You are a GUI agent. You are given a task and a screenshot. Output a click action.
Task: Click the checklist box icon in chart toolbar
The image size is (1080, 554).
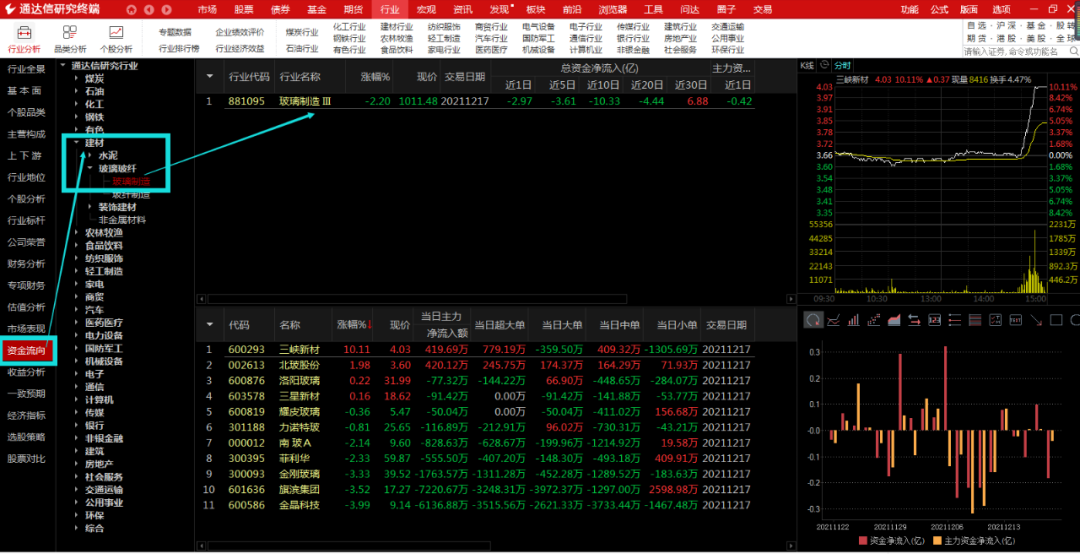pos(995,320)
